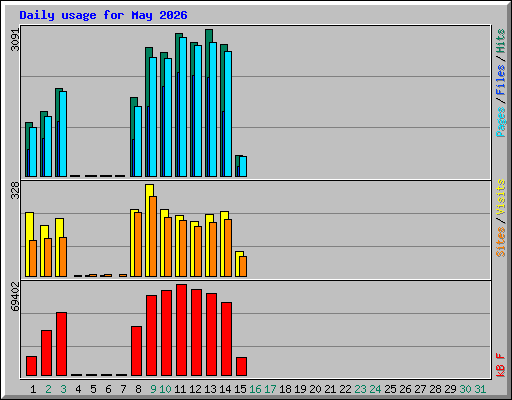The width and height of the screenshot is (512, 400).
Task: Click the red KB bar for day 11
Action: tap(182, 330)
